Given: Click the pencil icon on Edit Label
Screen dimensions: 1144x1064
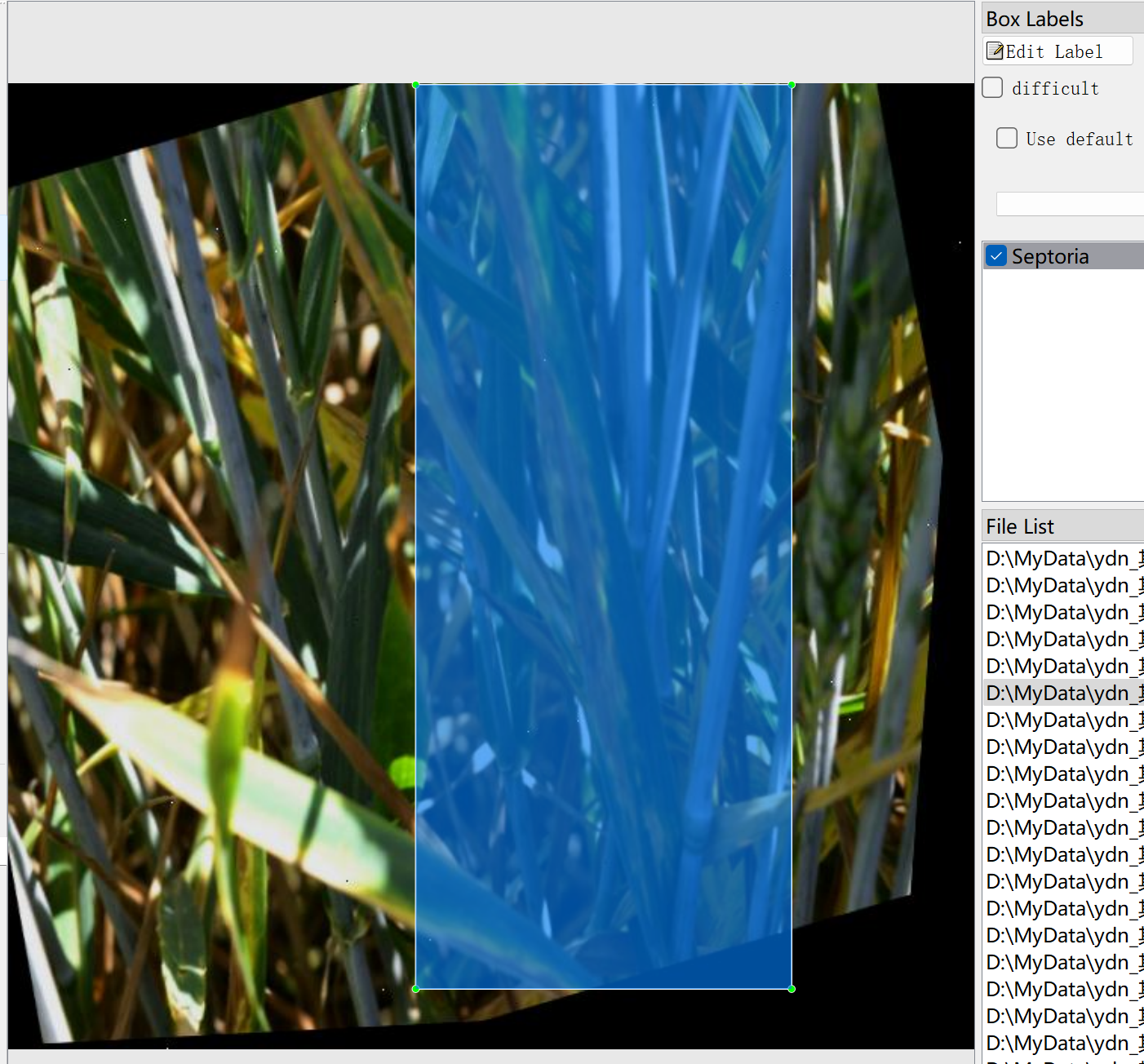Looking at the screenshot, I should pos(995,51).
